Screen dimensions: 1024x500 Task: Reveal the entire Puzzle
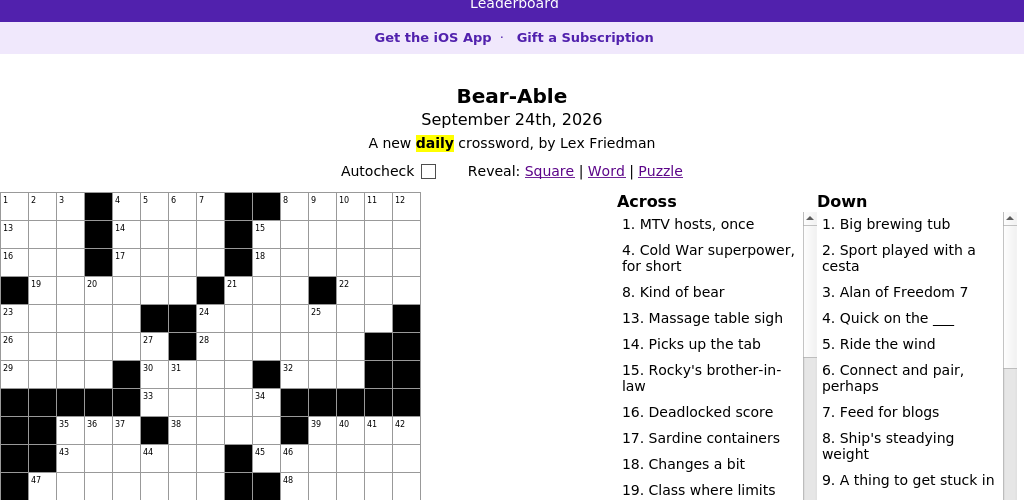[x=660, y=171]
